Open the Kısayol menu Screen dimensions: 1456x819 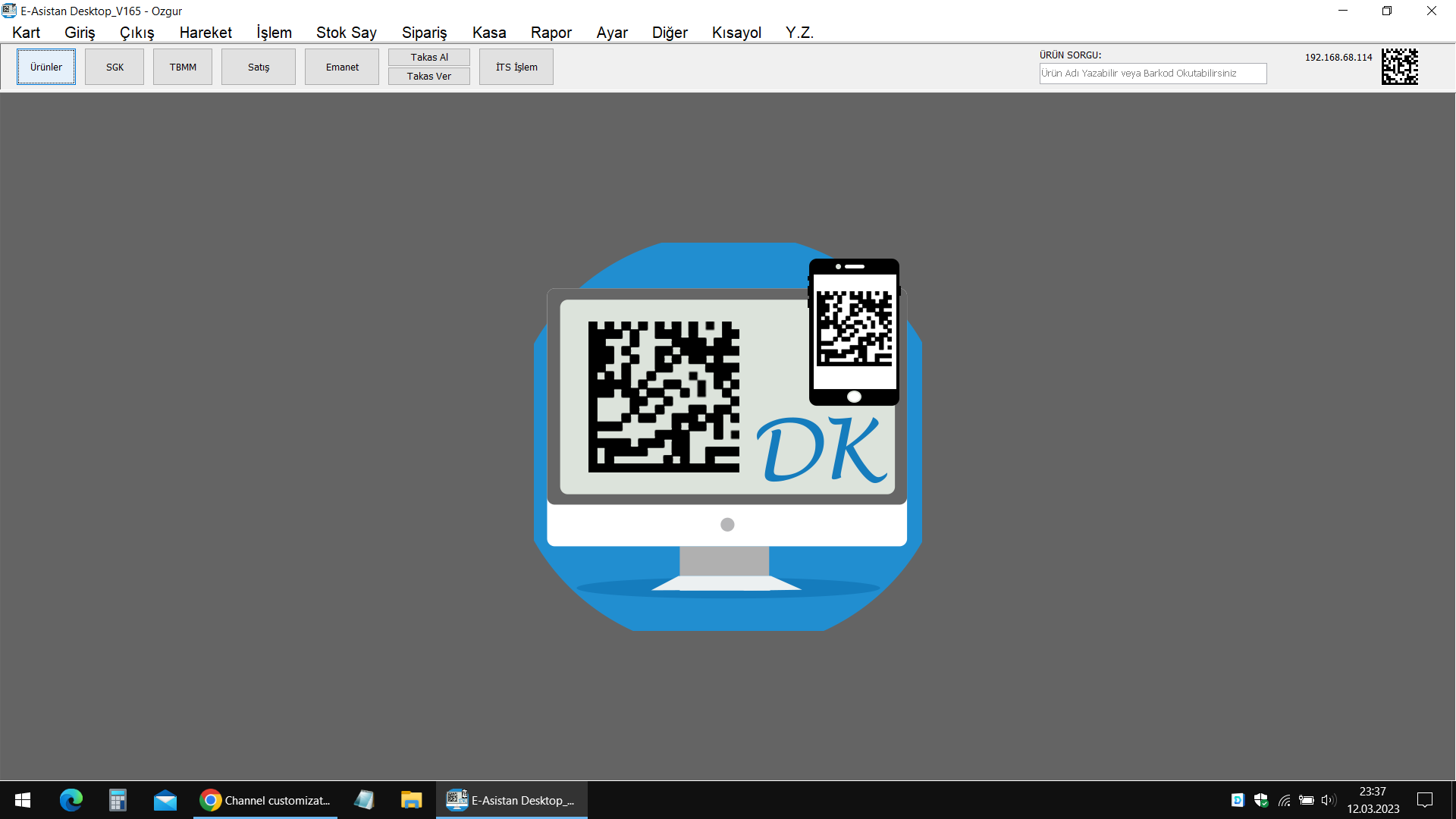click(x=736, y=33)
